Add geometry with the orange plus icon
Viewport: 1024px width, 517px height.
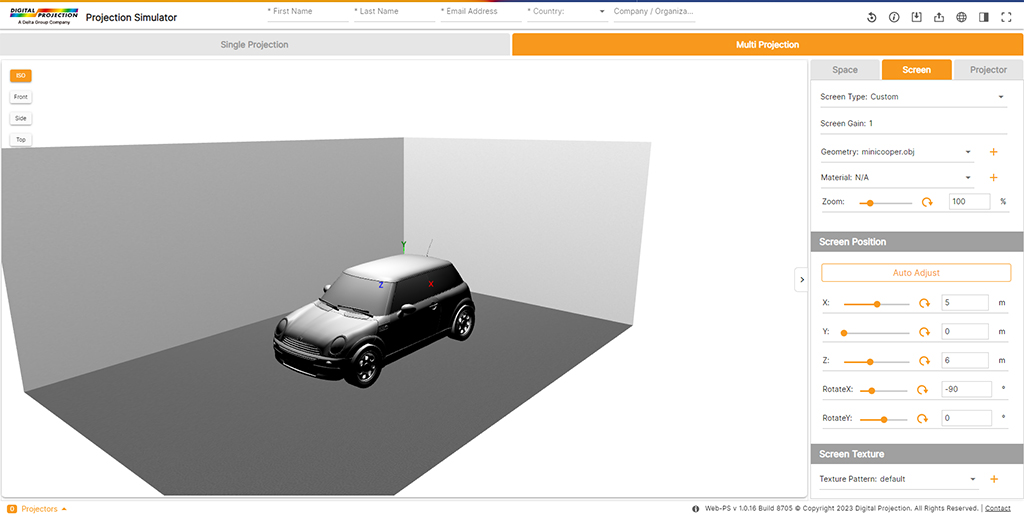click(993, 152)
